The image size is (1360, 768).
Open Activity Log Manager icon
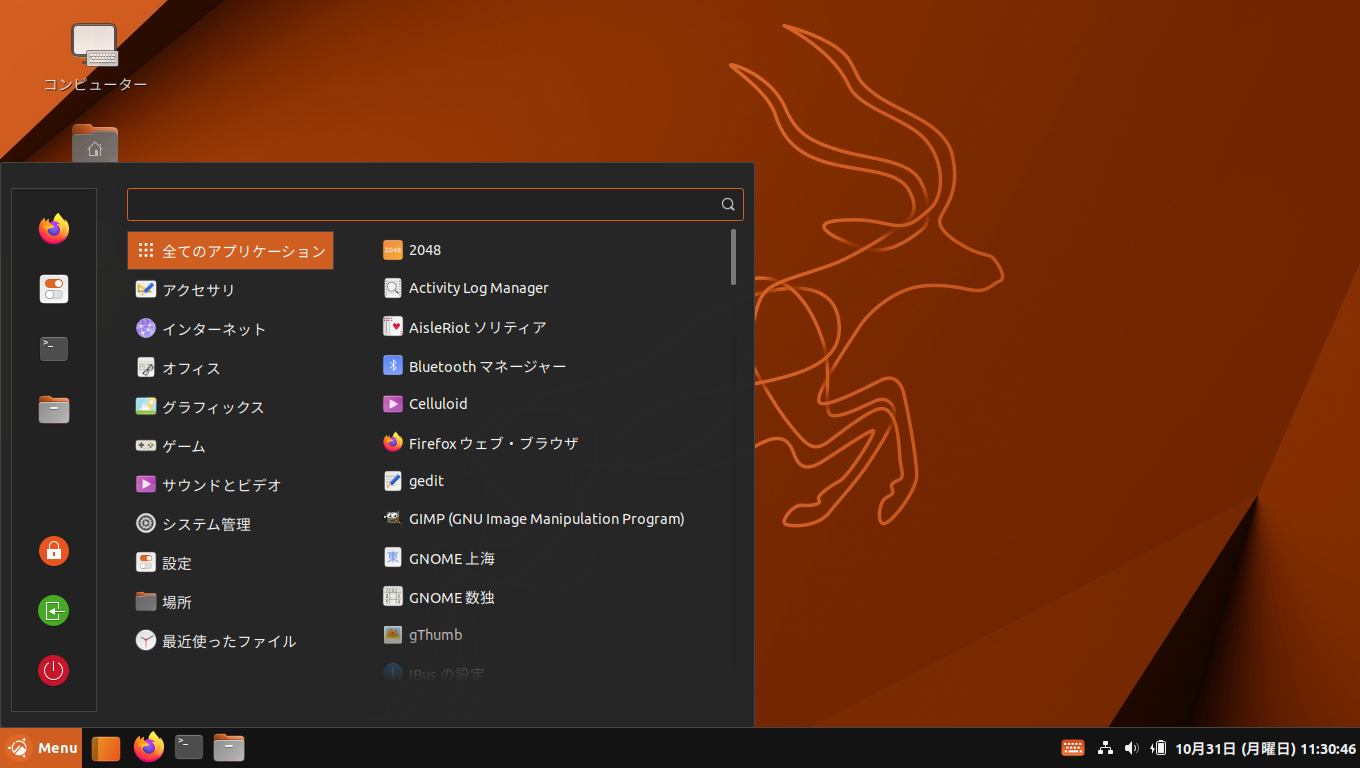click(x=393, y=288)
